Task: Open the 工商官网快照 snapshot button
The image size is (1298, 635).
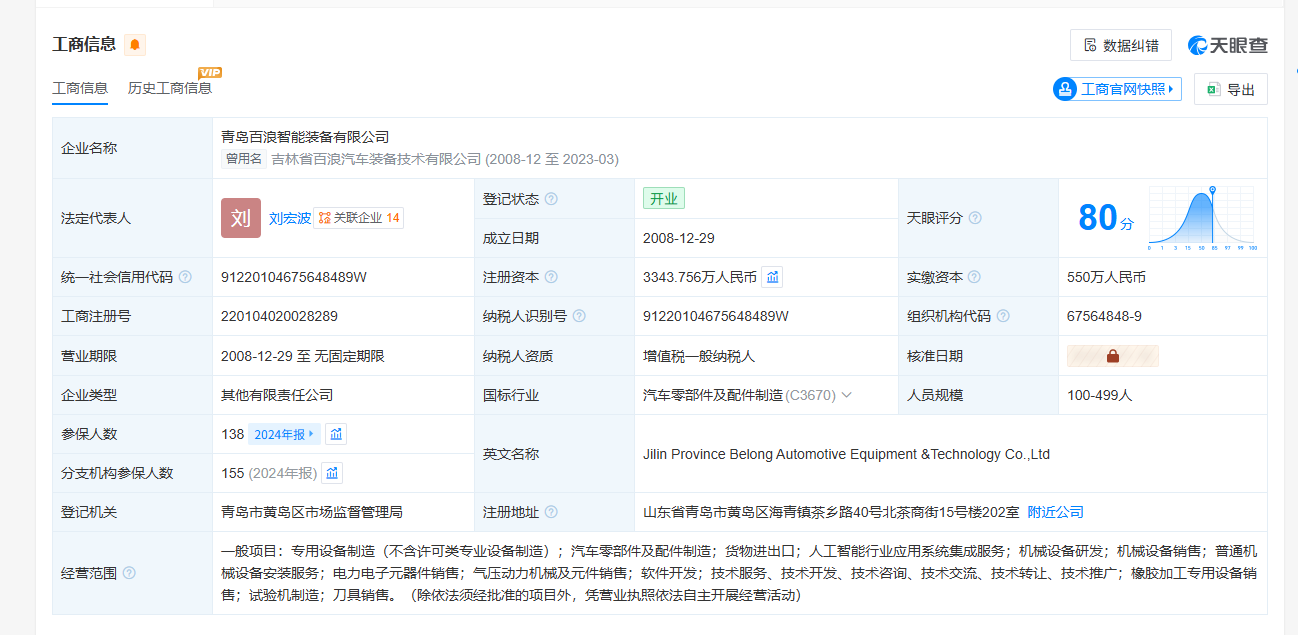Action: click(1118, 89)
